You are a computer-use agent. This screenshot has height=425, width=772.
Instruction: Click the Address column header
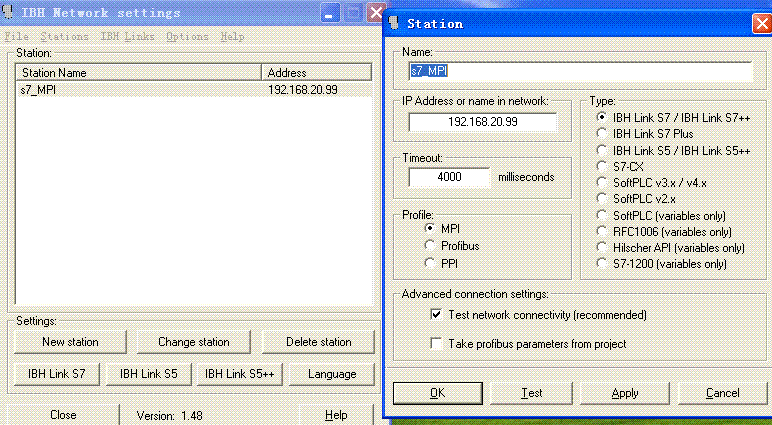click(x=316, y=72)
